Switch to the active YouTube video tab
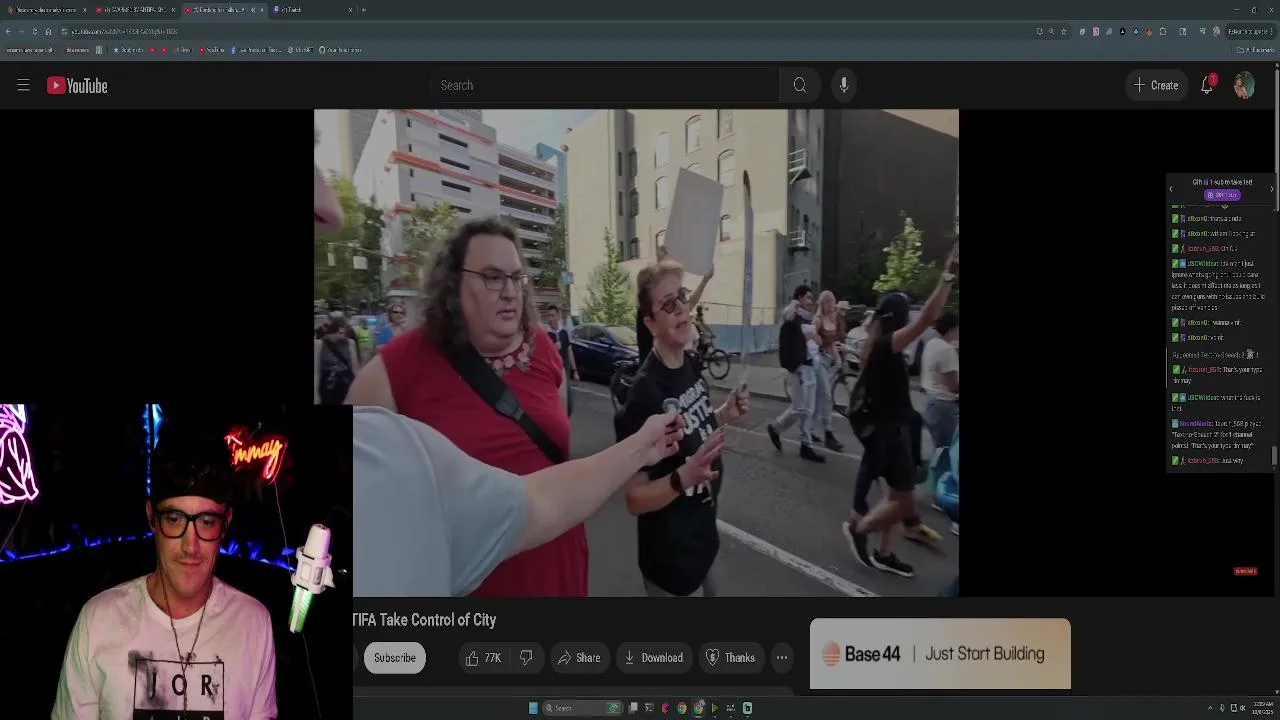This screenshot has width=1280, height=720. tap(222, 10)
